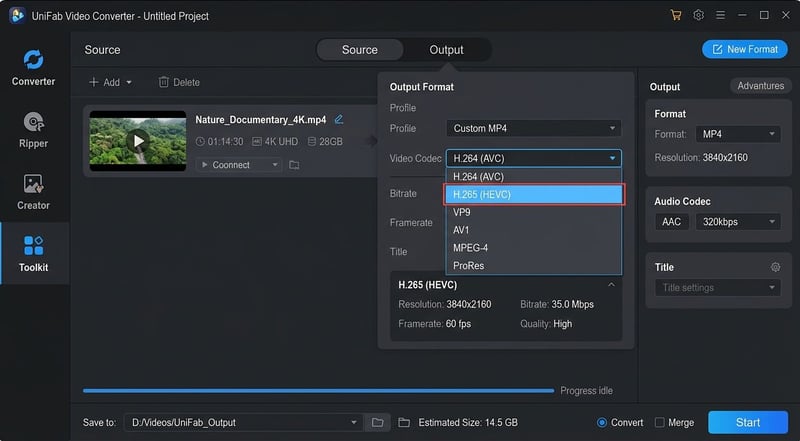Collapse the H.265 (HEVC) details panel
Image resolution: width=800 pixels, height=441 pixels.
tap(611, 284)
